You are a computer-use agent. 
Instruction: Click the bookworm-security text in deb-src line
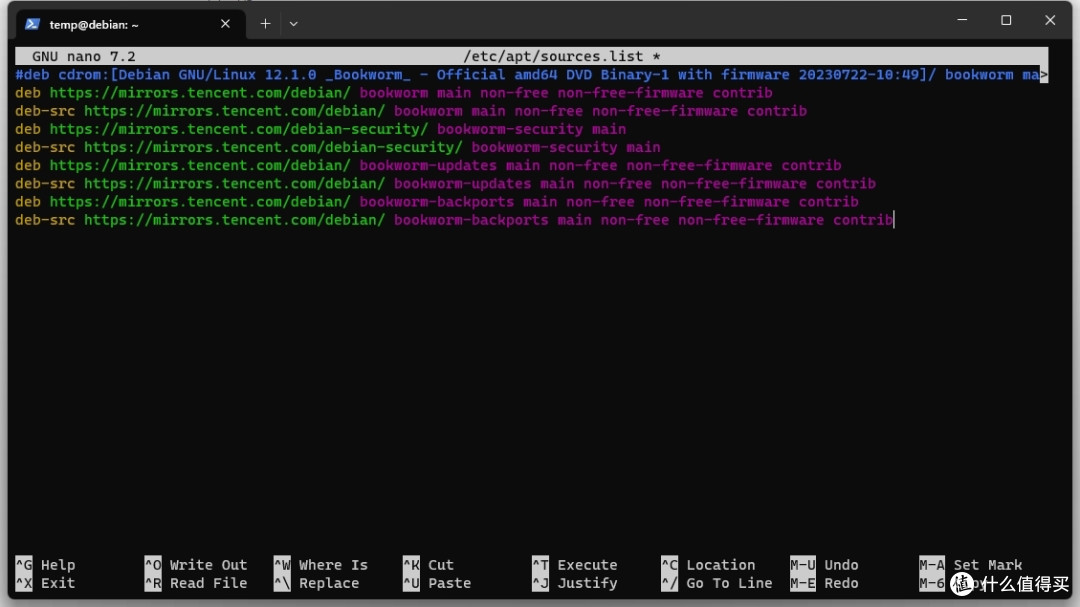pos(544,147)
